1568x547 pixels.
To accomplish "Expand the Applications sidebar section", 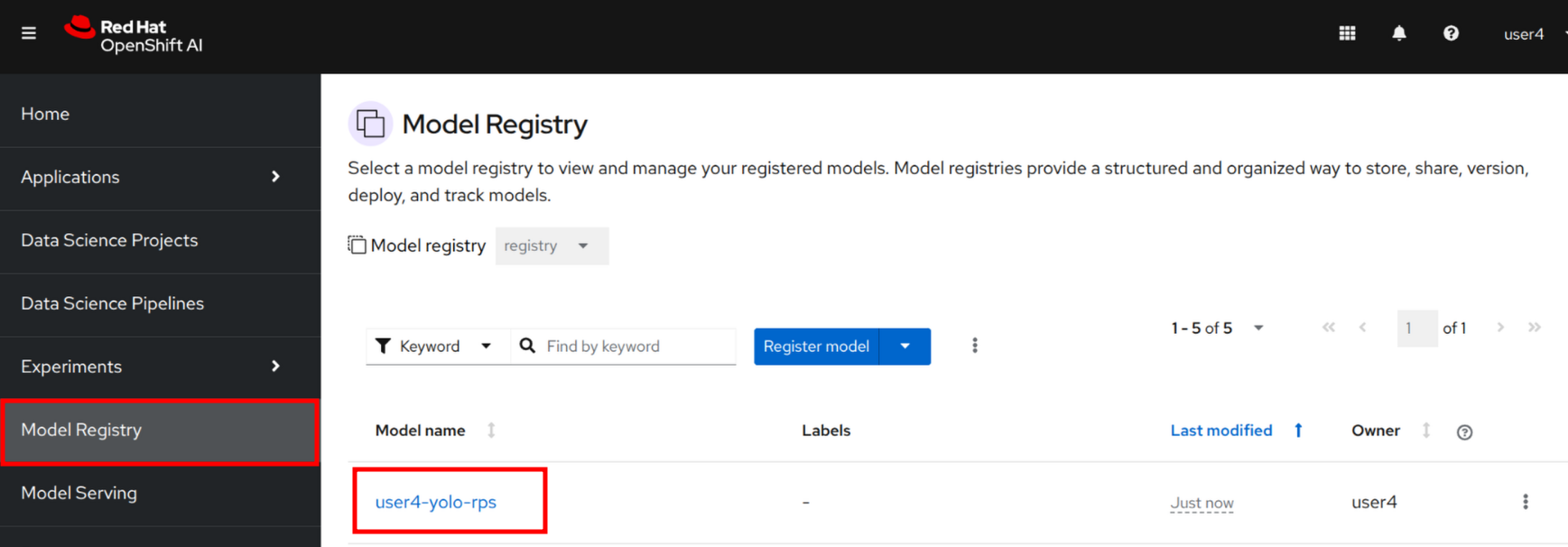I will [161, 178].
